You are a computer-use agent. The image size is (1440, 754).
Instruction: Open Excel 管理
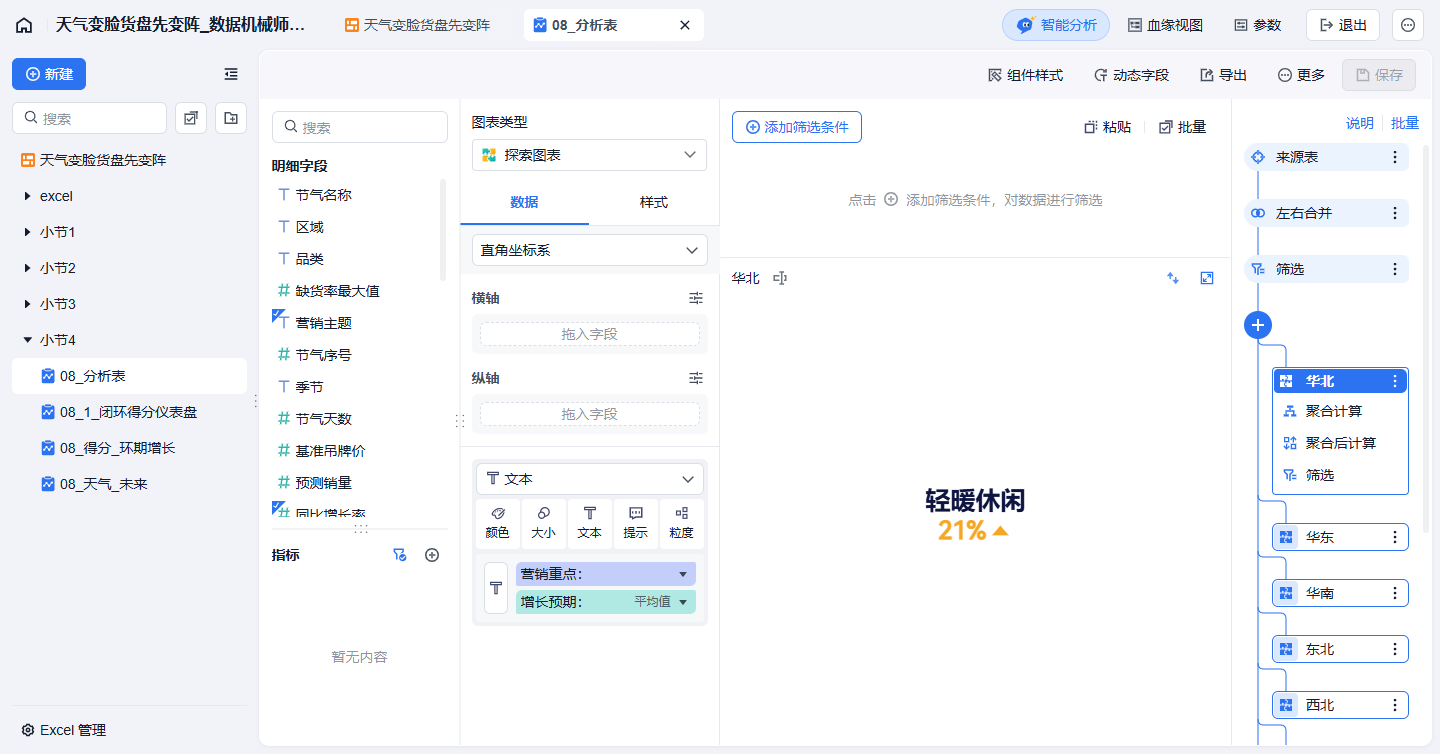click(63, 730)
